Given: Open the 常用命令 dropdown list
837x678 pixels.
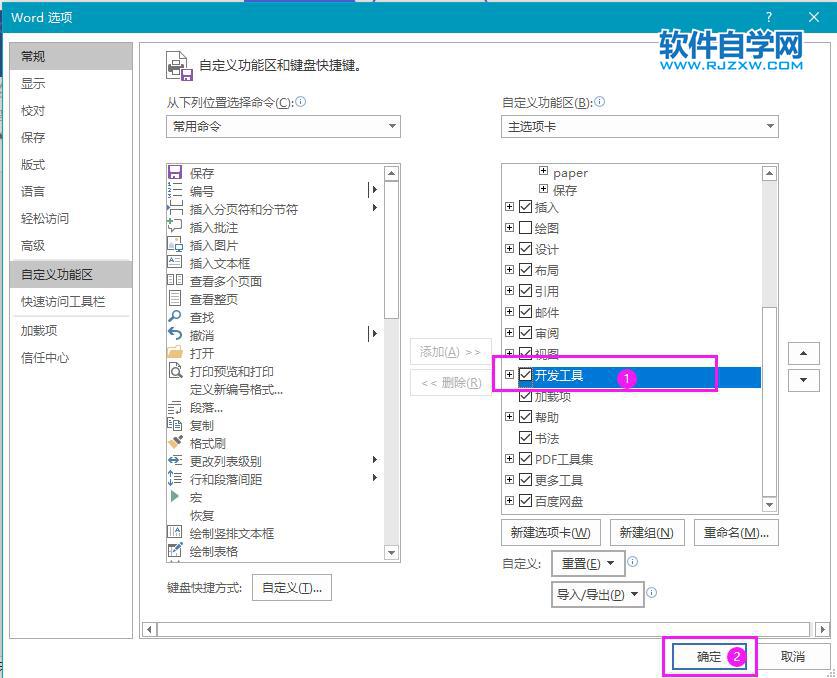Looking at the screenshot, I should [x=390, y=126].
